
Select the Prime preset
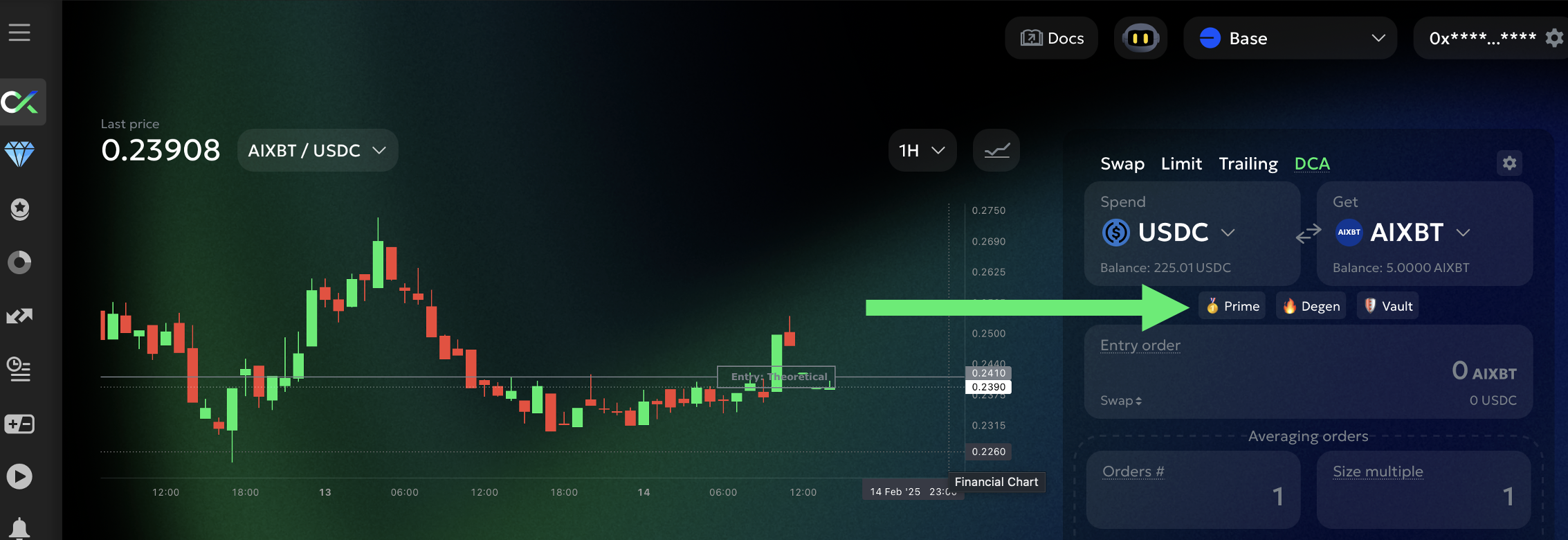click(x=1232, y=306)
